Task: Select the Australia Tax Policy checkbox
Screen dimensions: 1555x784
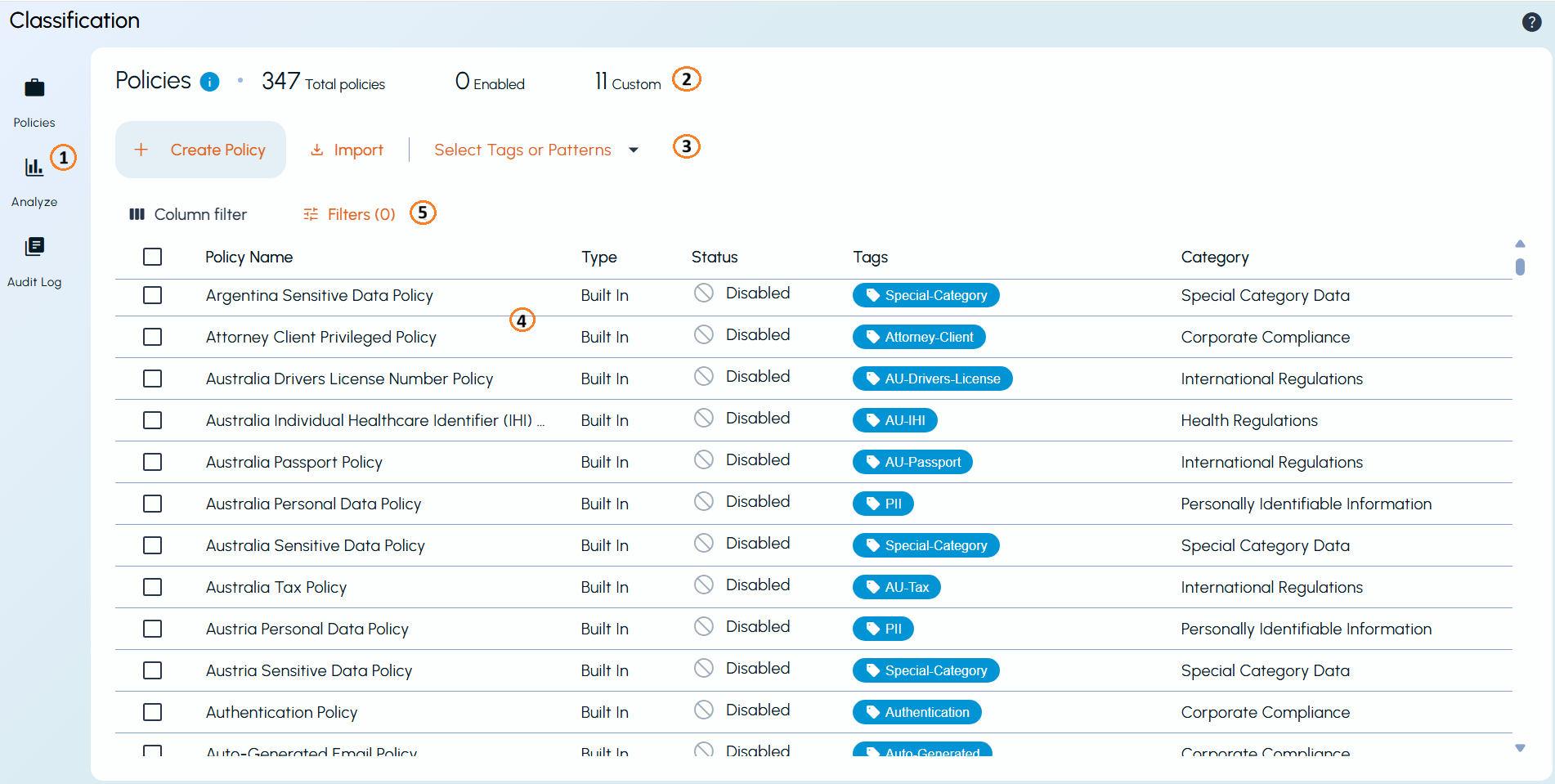Action: [x=152, y=587]
